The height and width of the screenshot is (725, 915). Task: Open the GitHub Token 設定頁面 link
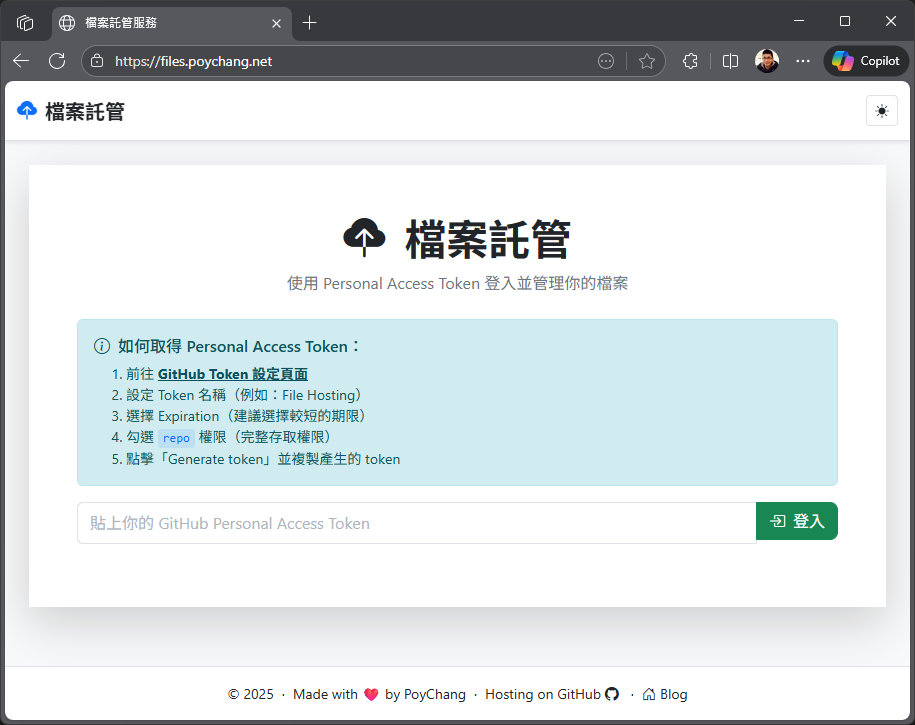point(232,374)
